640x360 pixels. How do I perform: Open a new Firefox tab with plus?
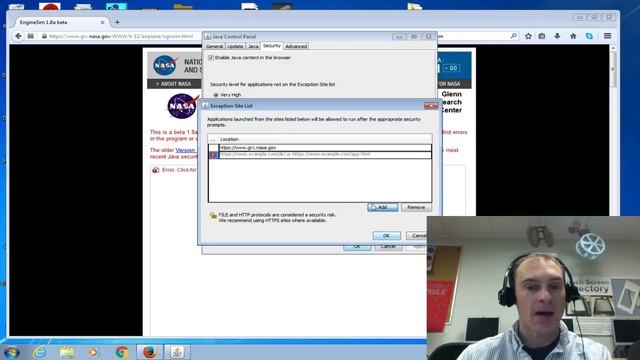click(117, 22)
